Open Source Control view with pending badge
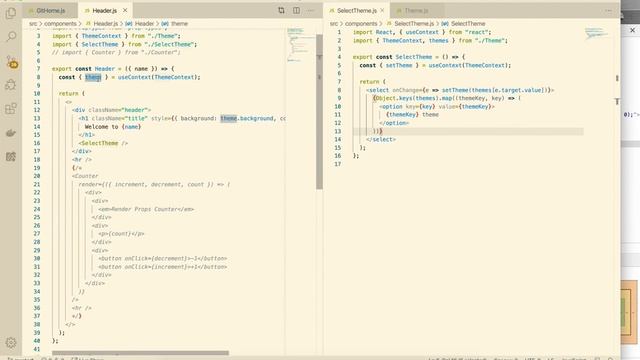The image size is (640, 360). point(11,62)
